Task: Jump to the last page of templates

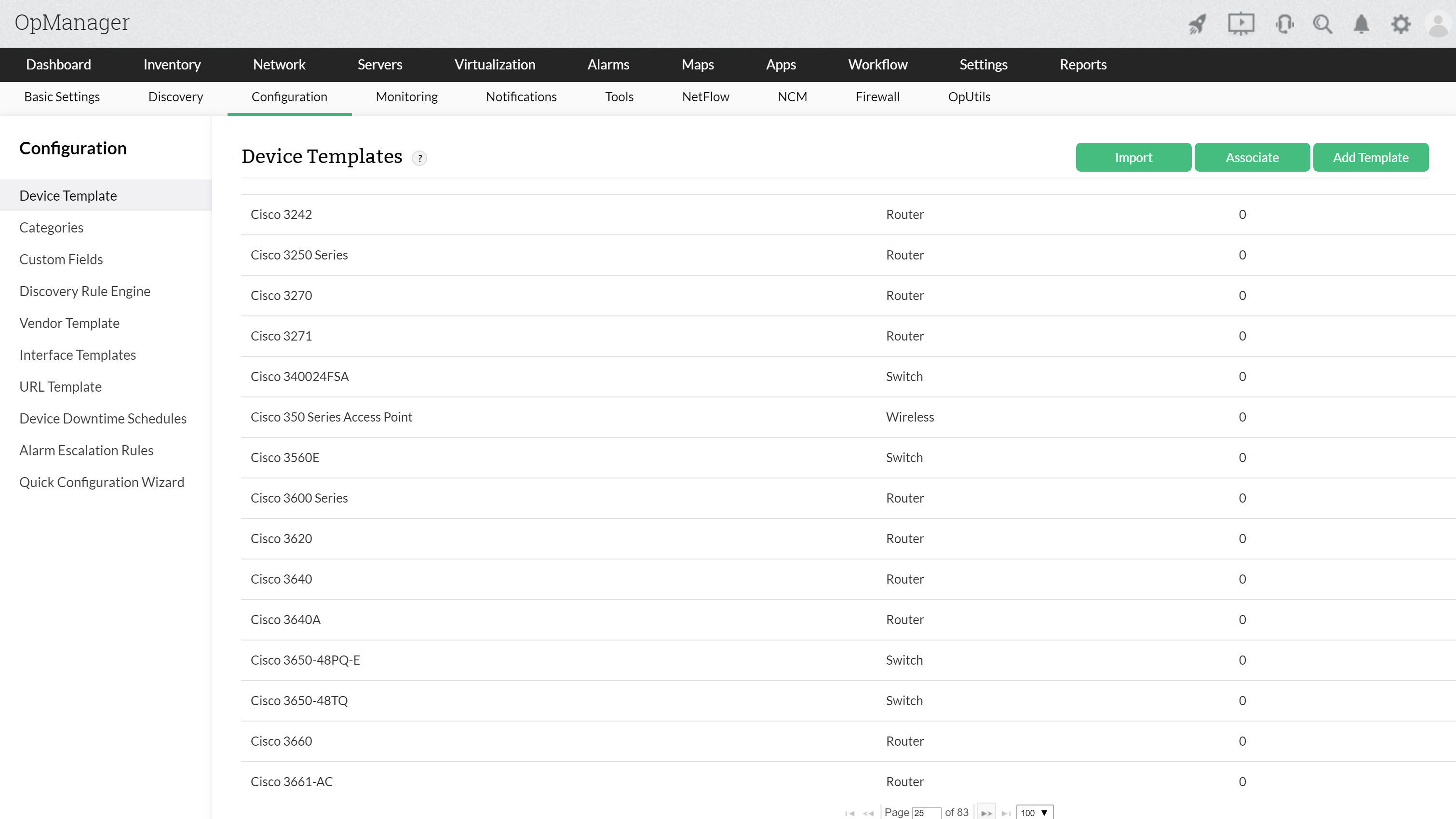Action: [x=1006, y=813]
